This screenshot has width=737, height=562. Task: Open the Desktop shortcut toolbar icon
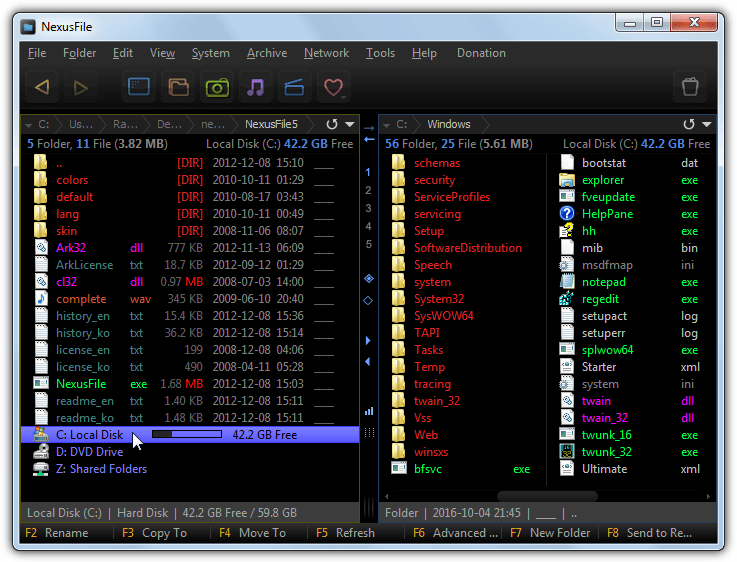[139, 87]
